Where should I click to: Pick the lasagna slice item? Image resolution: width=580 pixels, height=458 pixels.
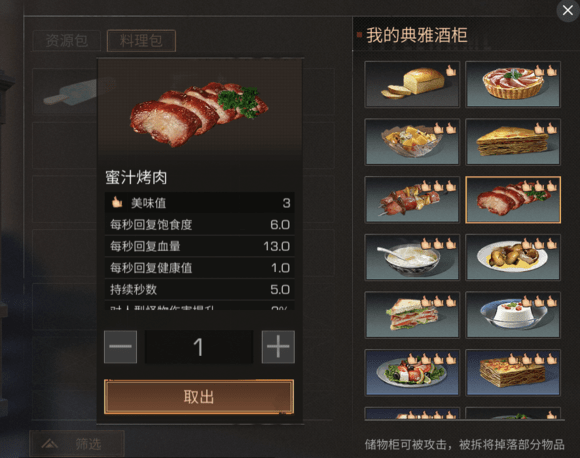[513, 373]
